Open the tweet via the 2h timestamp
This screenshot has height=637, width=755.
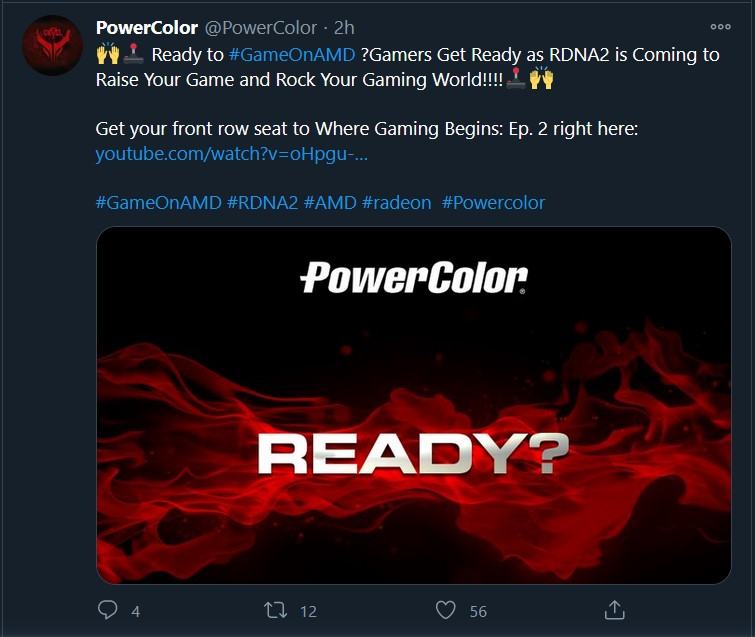[x=344, y=28]
